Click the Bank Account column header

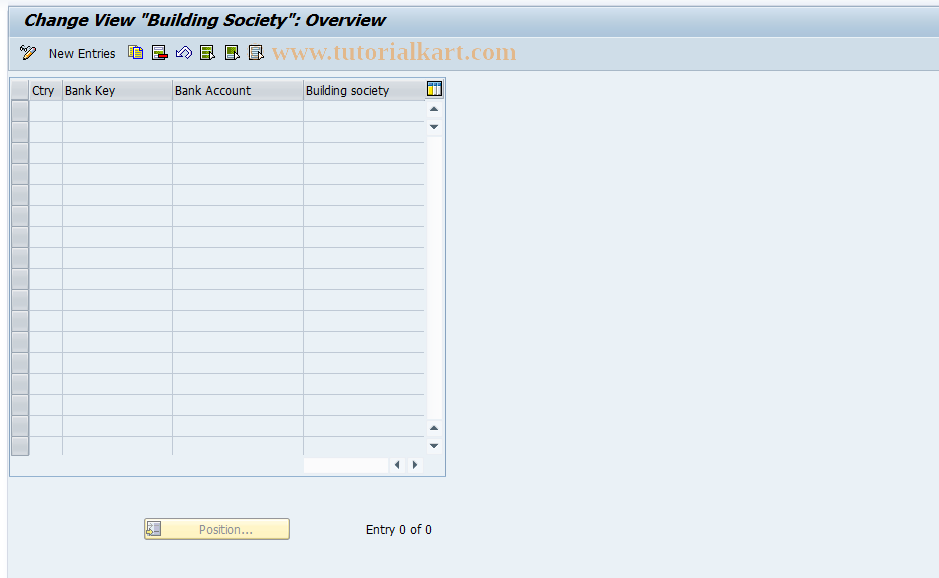tap(238, 90)
